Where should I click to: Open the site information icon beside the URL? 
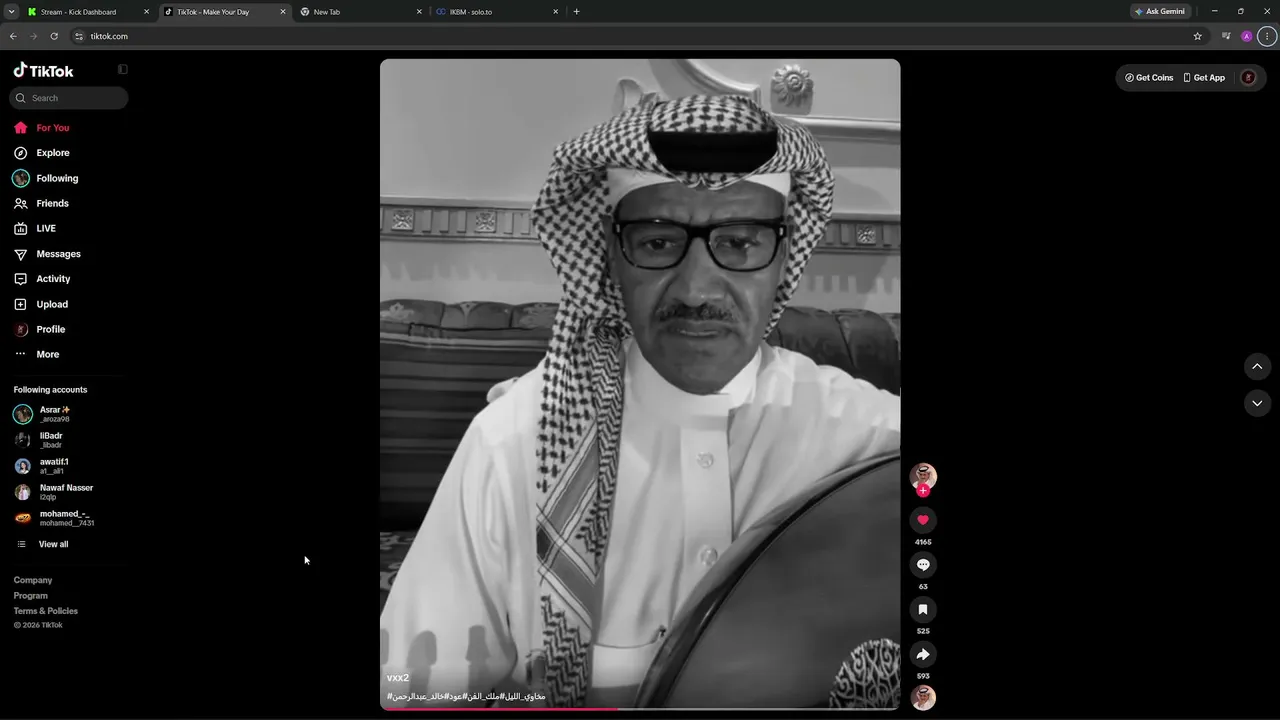79,36
